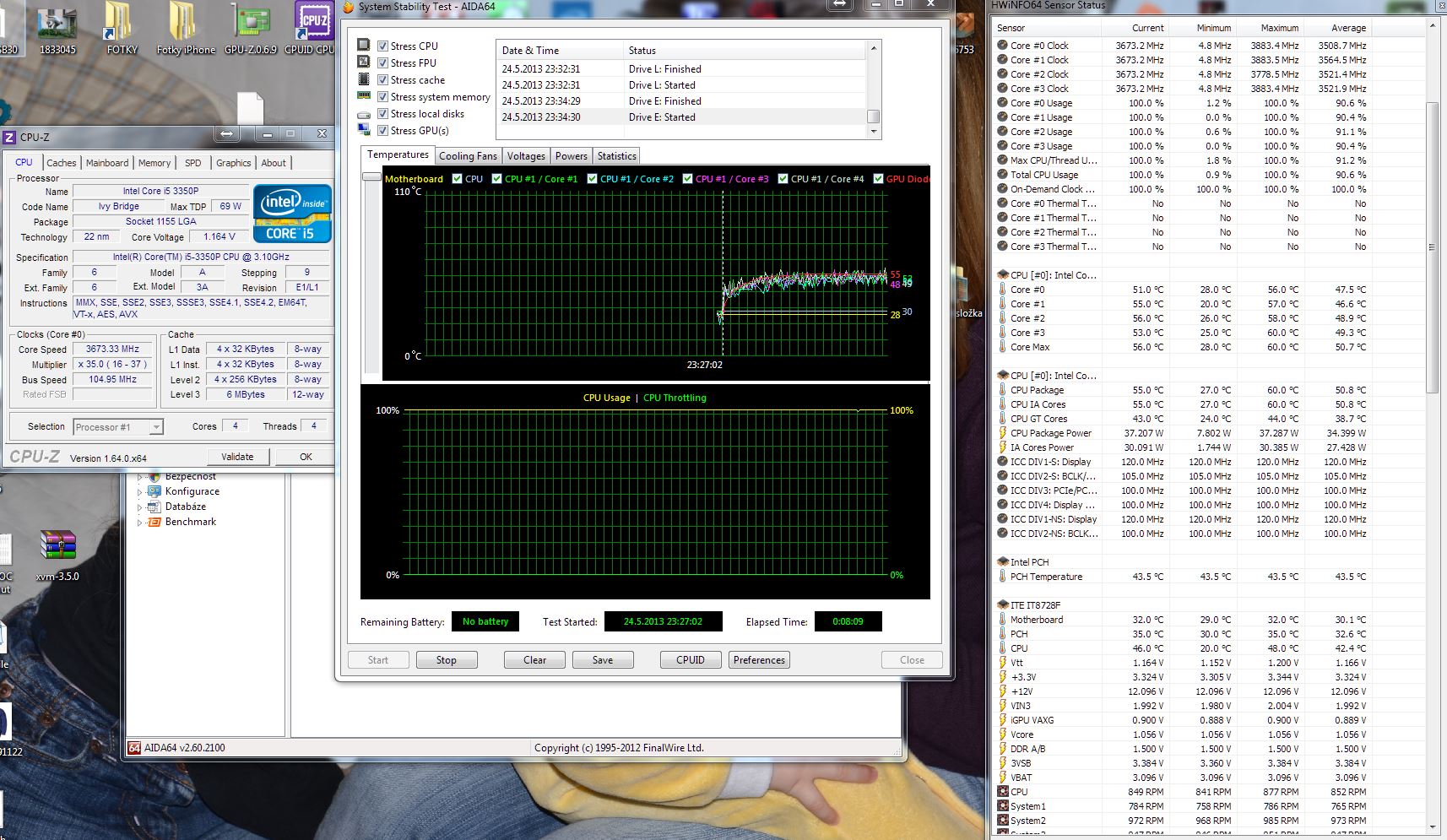
Task: Click the CPU-Z title bar logo icon
Action: [x=9, y=137]
